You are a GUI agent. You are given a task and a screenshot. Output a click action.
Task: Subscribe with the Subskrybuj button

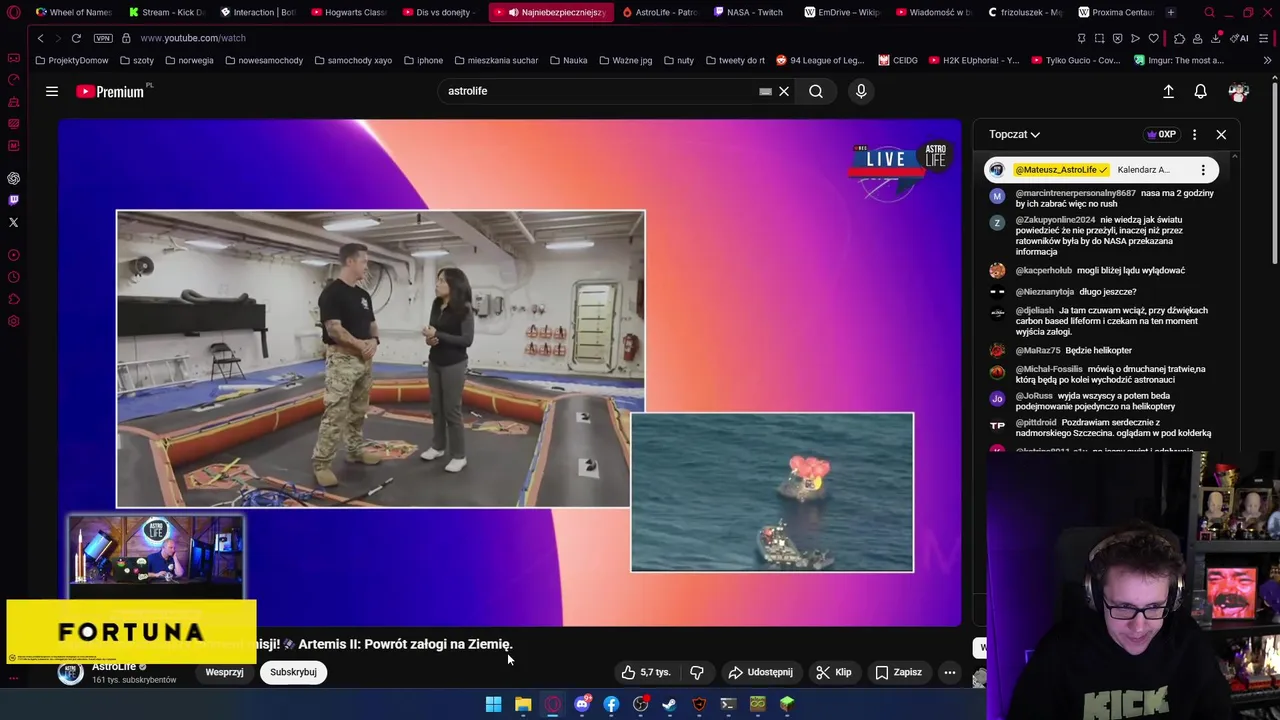(x=293, y=672)
